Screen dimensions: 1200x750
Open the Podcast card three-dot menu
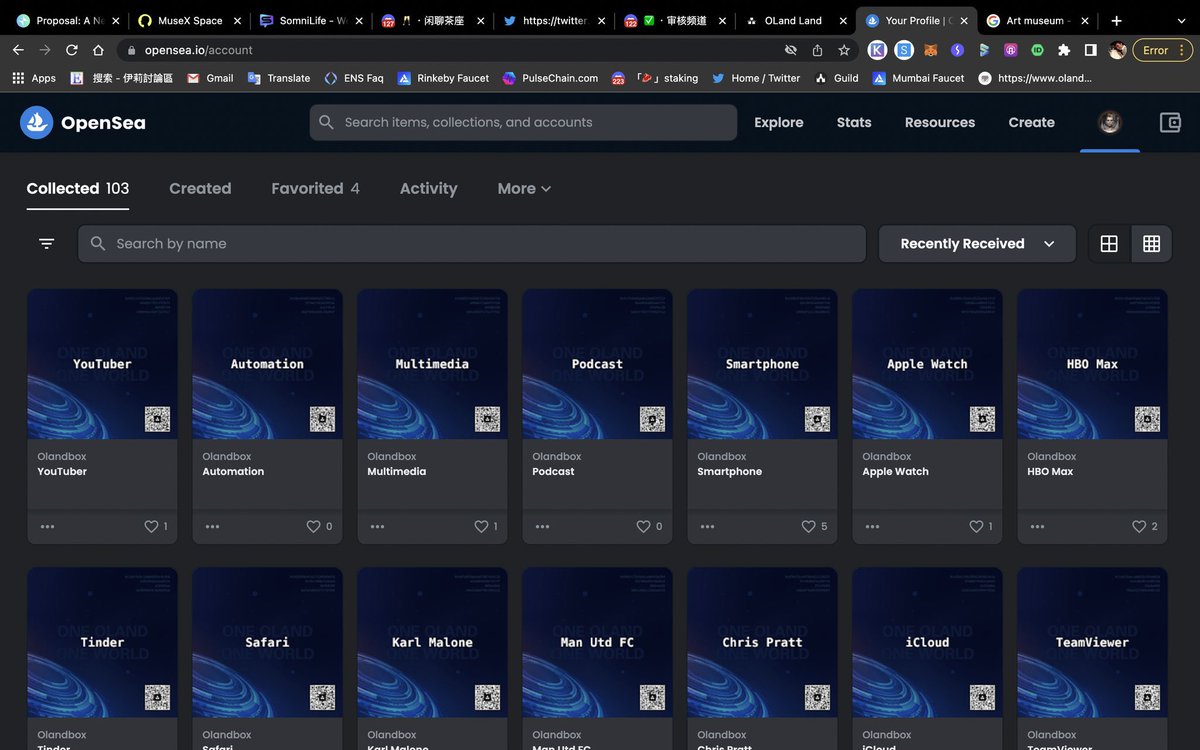point(543,526)
